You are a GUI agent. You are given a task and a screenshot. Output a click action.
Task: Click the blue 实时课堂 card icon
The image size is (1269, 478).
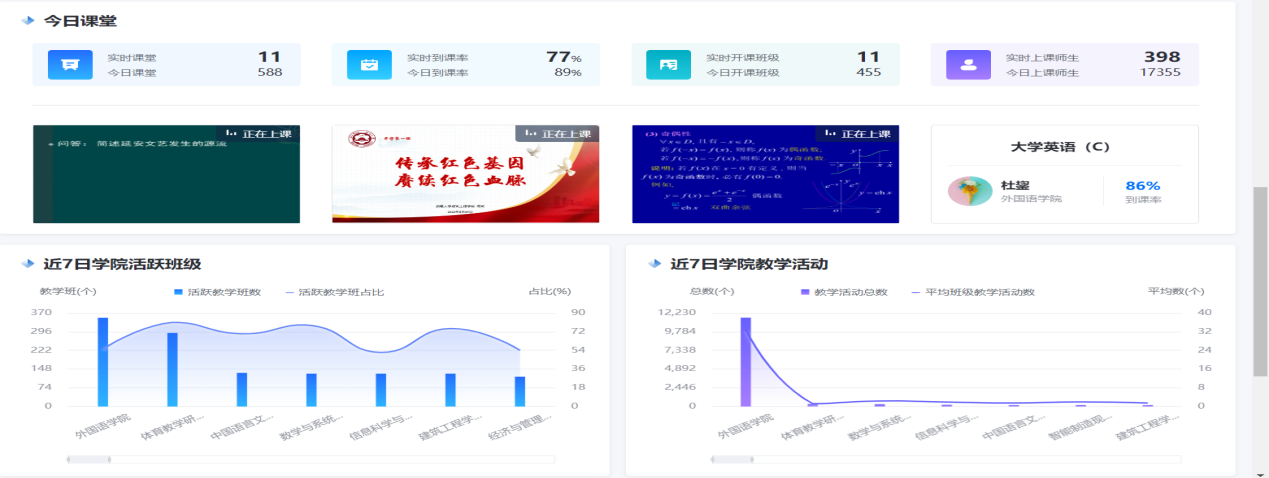(70, 65)
